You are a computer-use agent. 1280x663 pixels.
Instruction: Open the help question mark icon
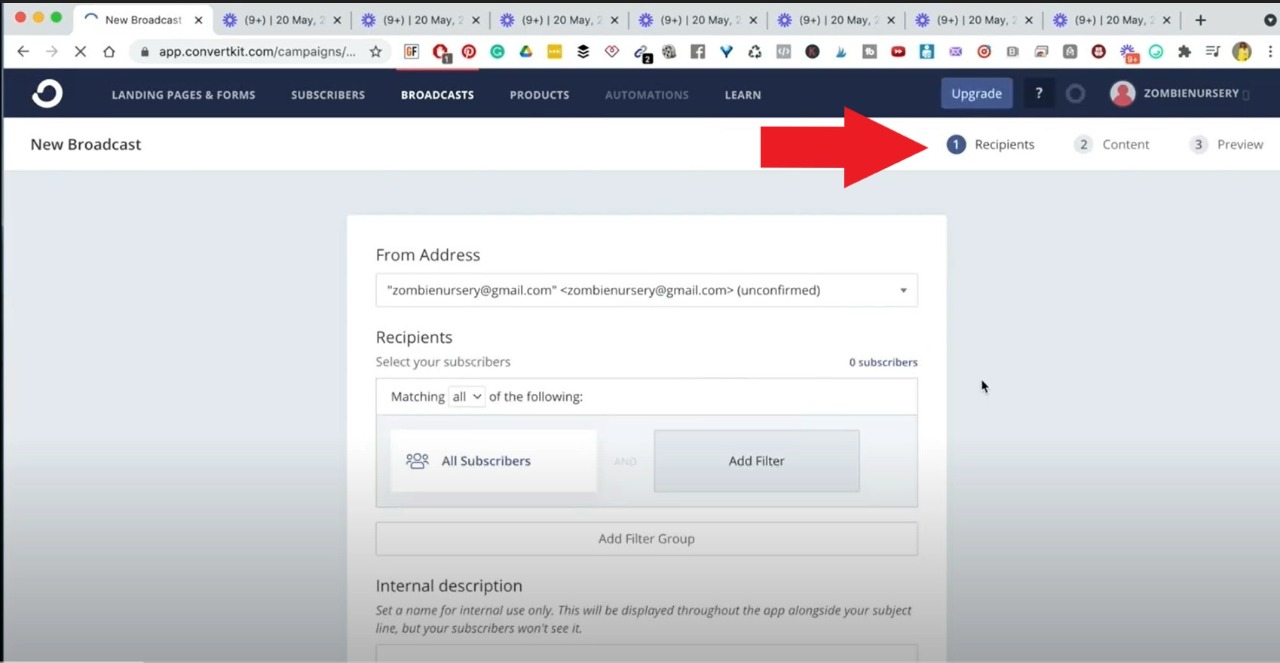[1038, 93]
